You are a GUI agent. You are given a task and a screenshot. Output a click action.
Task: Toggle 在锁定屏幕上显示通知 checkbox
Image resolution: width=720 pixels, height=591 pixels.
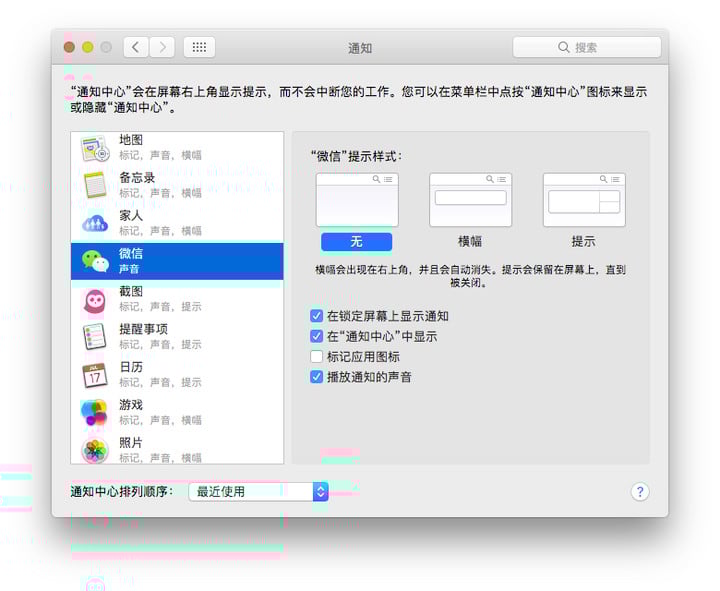pos(316,316)
